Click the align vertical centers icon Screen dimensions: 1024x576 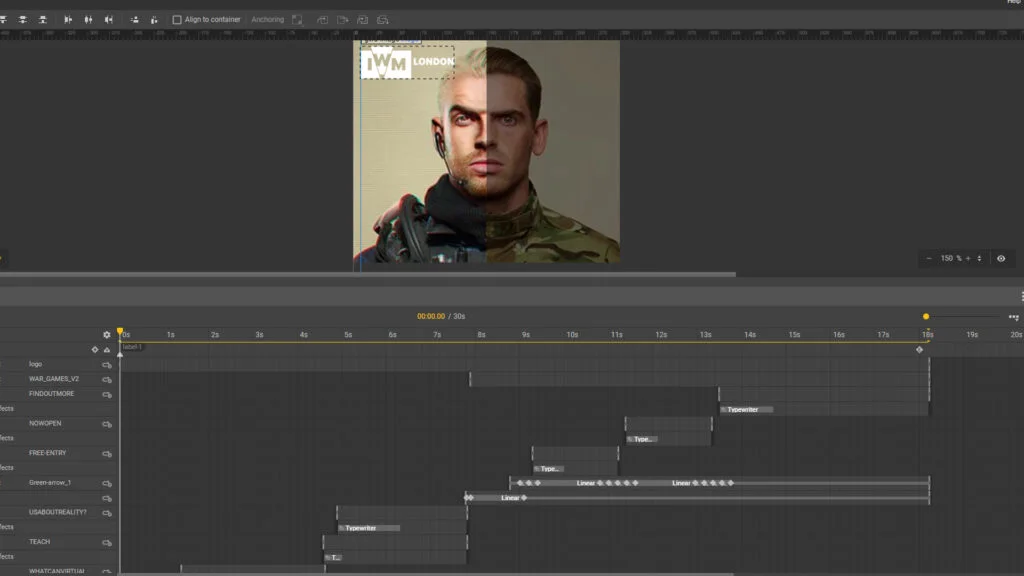click(x=23, y=20)
